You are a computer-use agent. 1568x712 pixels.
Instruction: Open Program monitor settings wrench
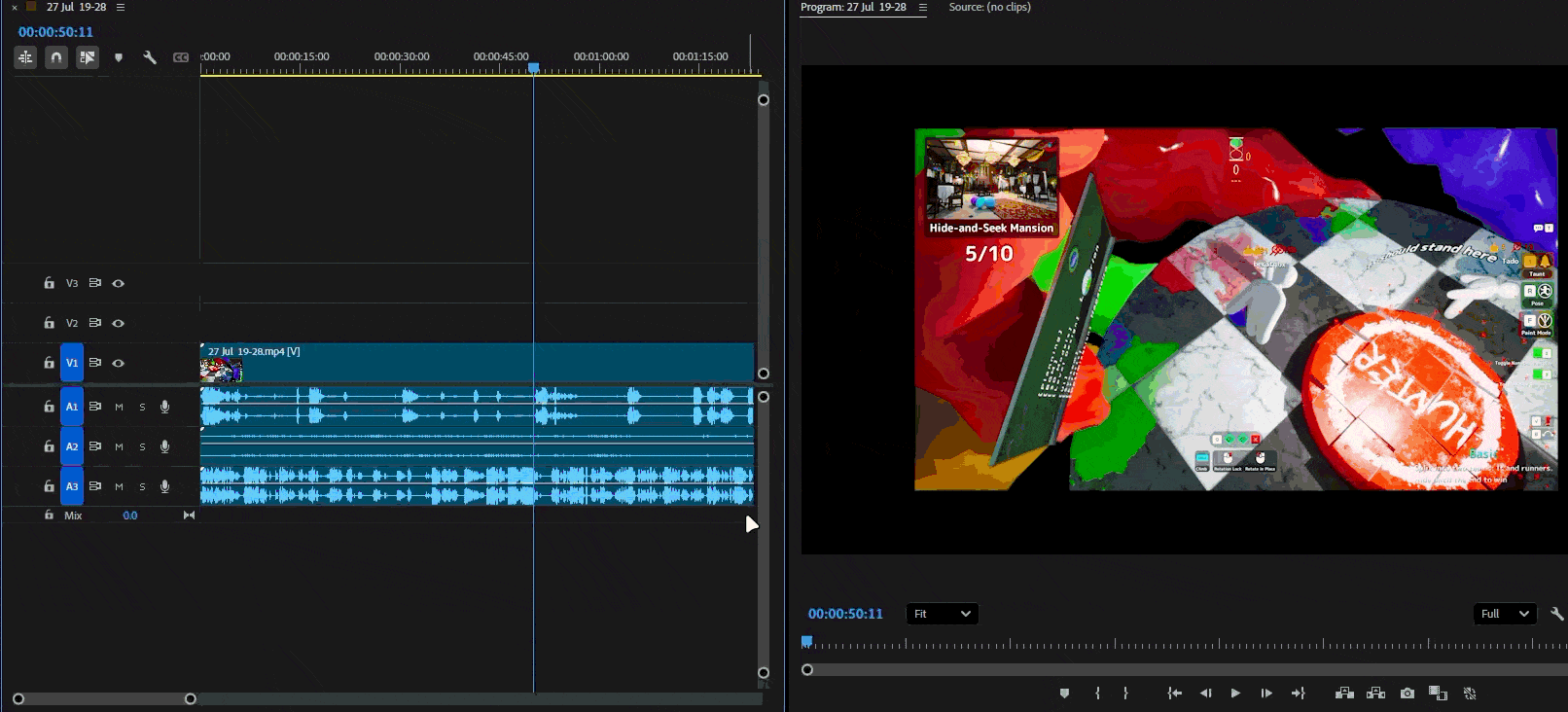(x=1556, y=614)
